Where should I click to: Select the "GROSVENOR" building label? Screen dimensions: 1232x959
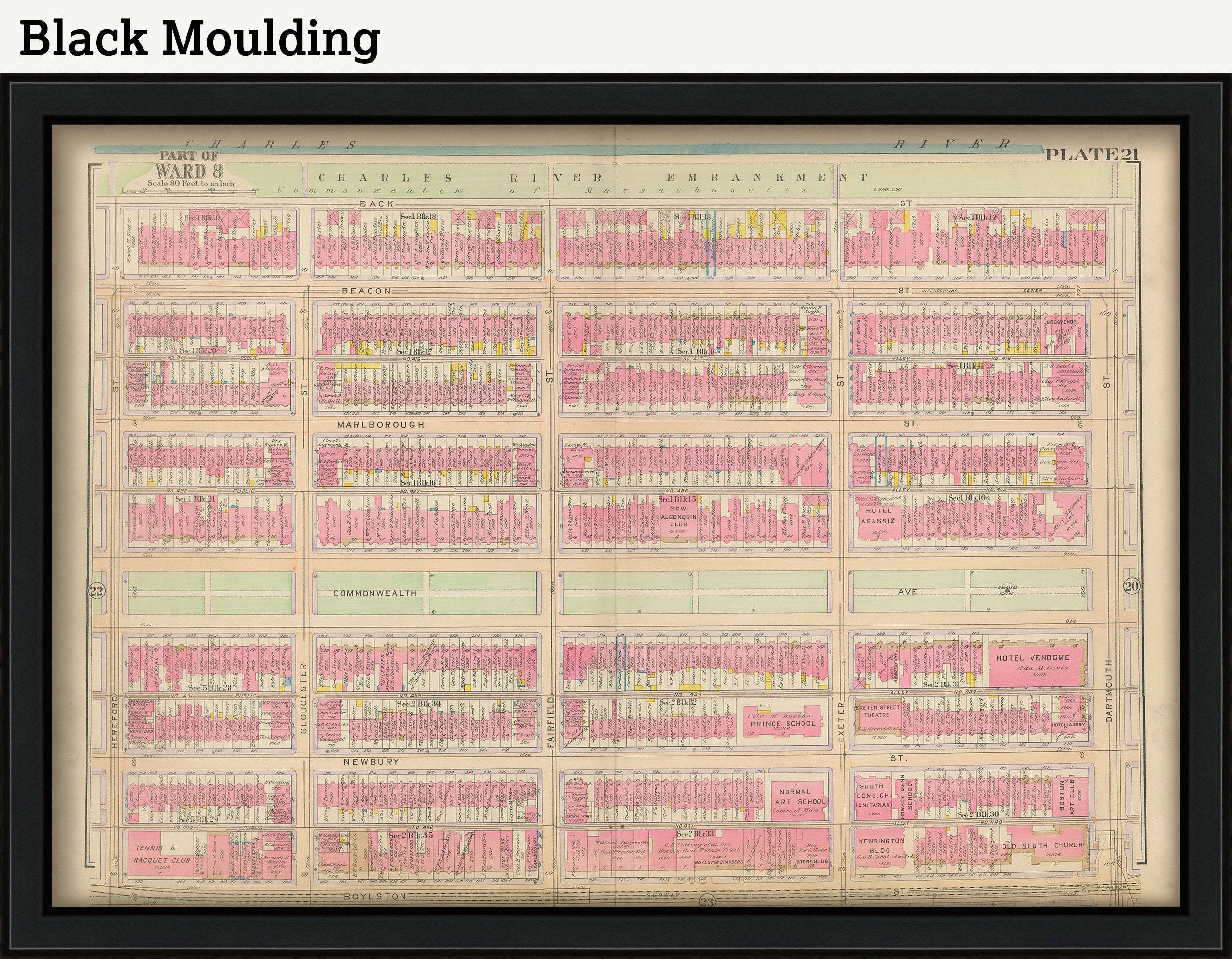(1061, 322)
